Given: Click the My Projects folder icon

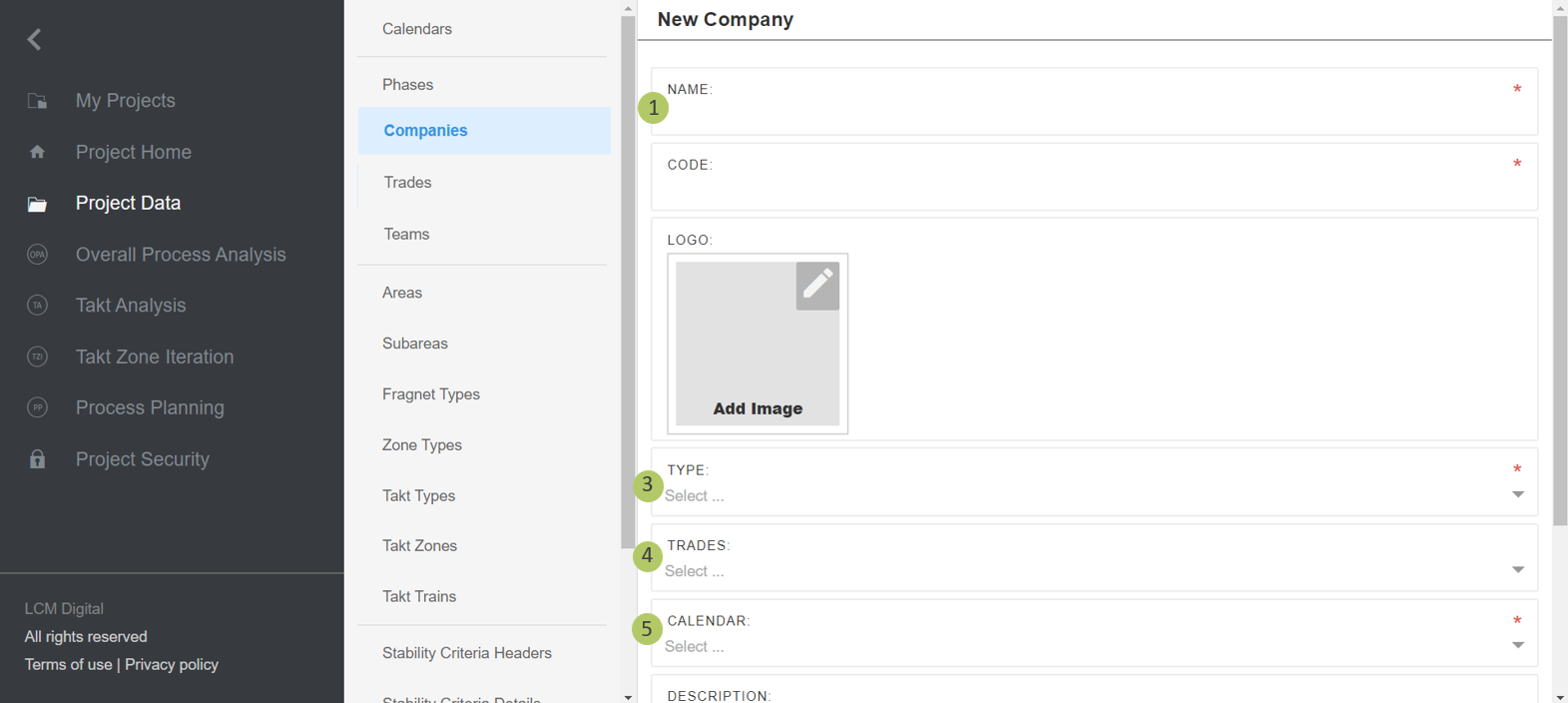Looking at the screenshot, I should click(x=37, y=101).
